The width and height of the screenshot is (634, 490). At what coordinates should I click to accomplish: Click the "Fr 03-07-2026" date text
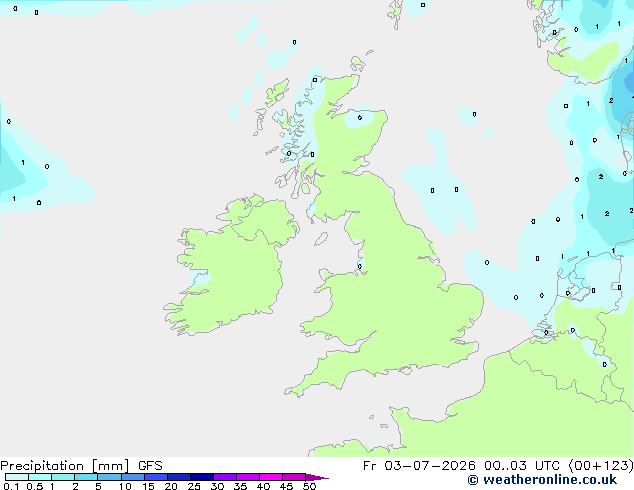[x=419, y=466]
